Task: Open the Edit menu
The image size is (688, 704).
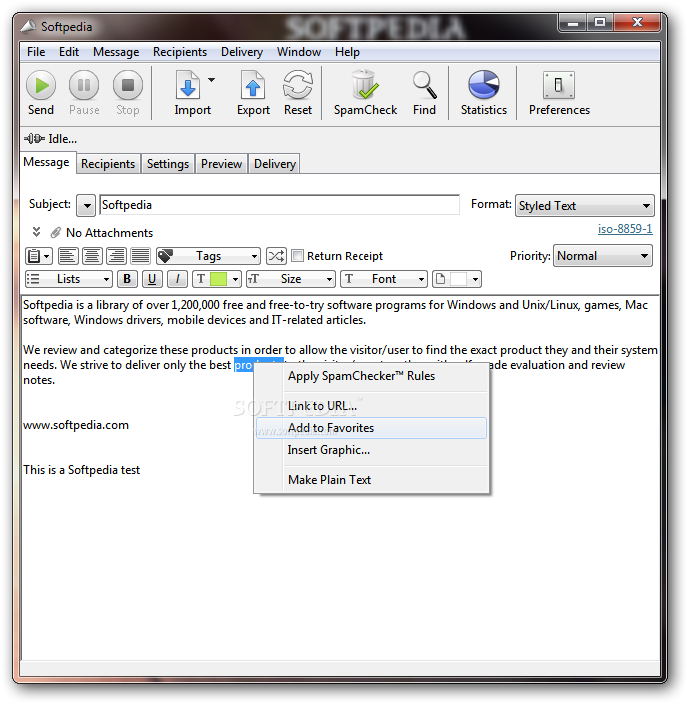Action: point(69,52)
